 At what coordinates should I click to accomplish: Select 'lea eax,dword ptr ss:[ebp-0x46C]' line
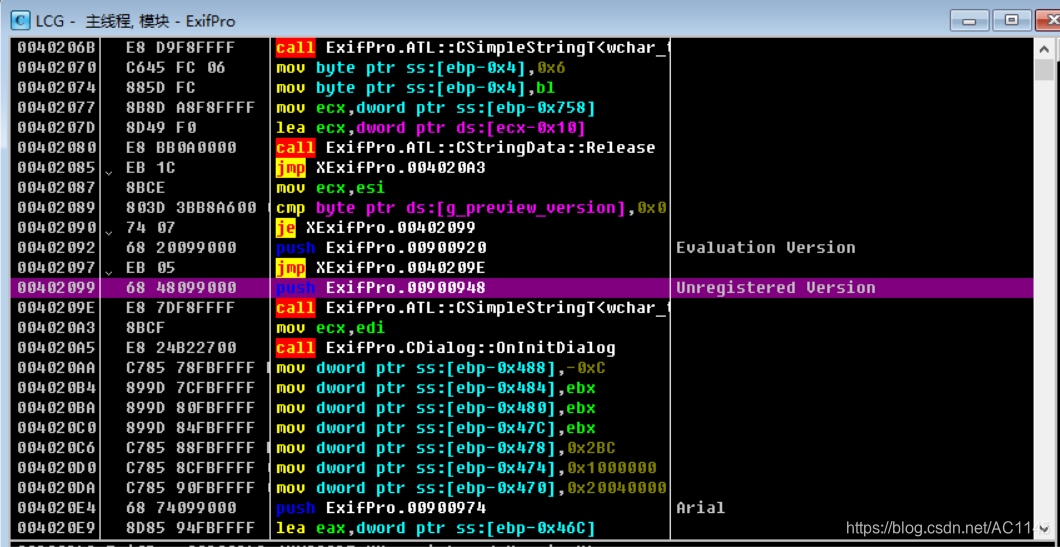(x=435, y=527)
